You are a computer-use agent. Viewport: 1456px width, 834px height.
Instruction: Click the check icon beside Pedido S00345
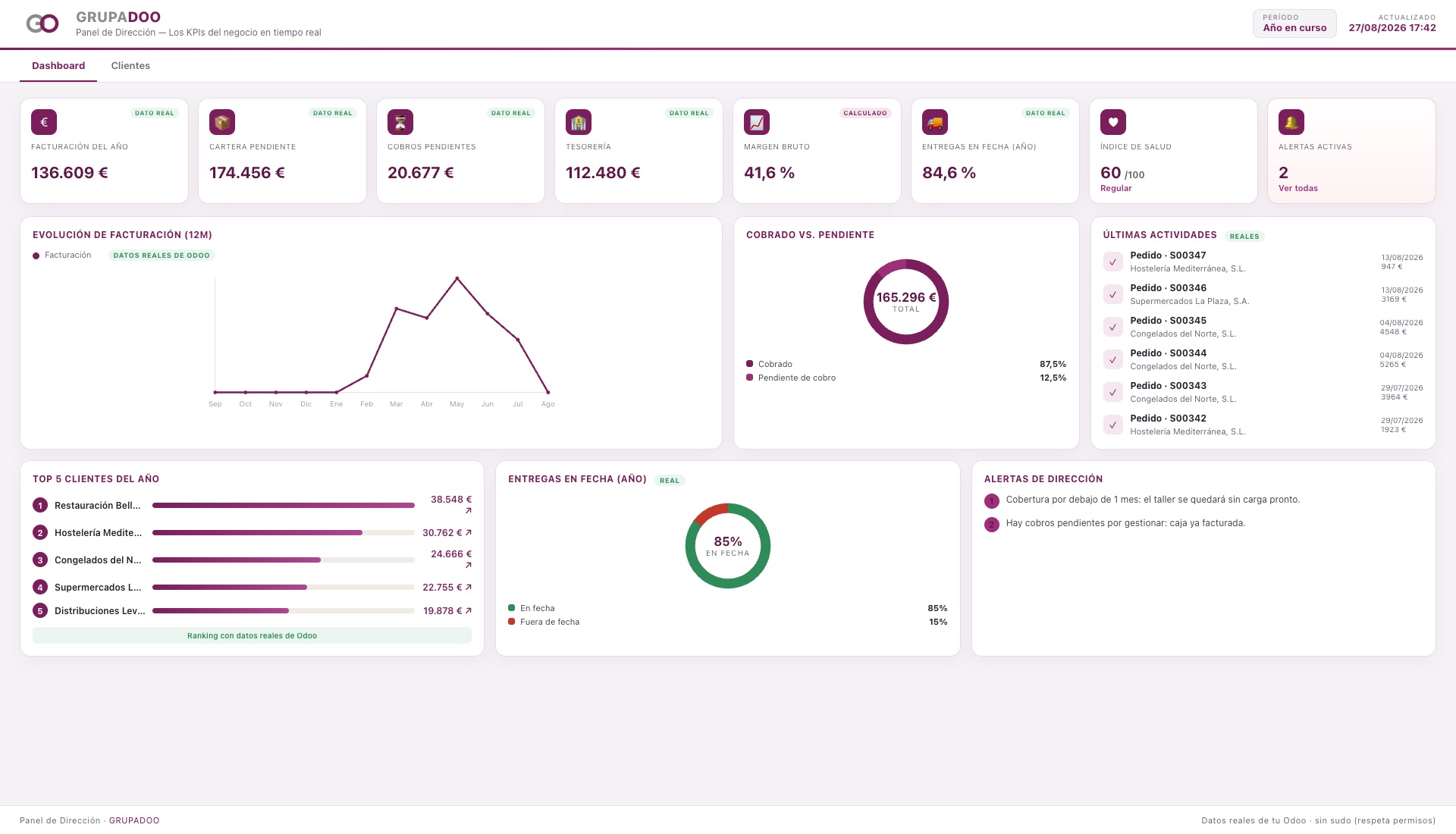(1112, 327)
